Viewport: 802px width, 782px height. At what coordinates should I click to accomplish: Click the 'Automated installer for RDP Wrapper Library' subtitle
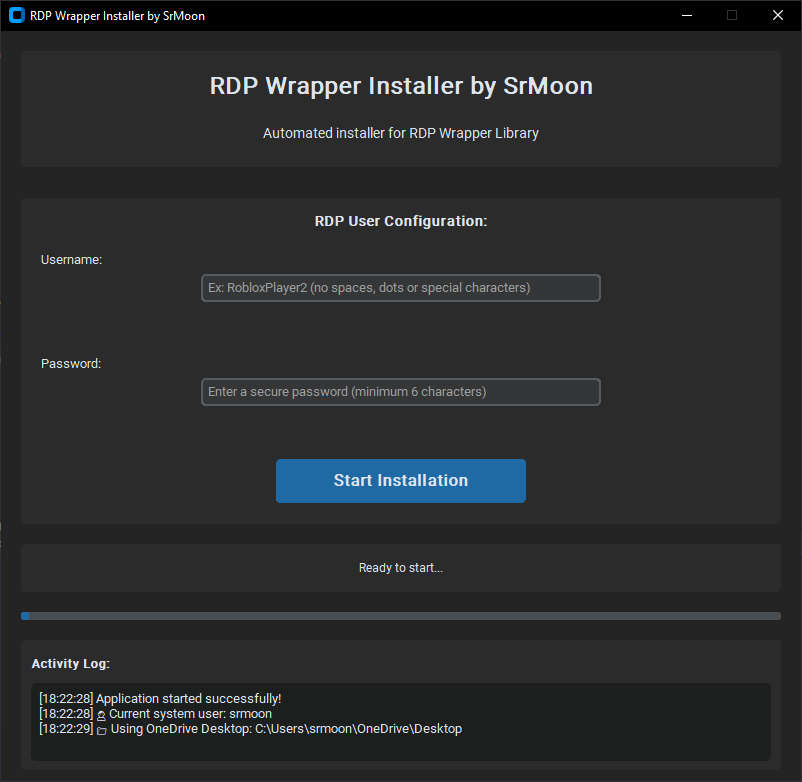click(400, 133)
